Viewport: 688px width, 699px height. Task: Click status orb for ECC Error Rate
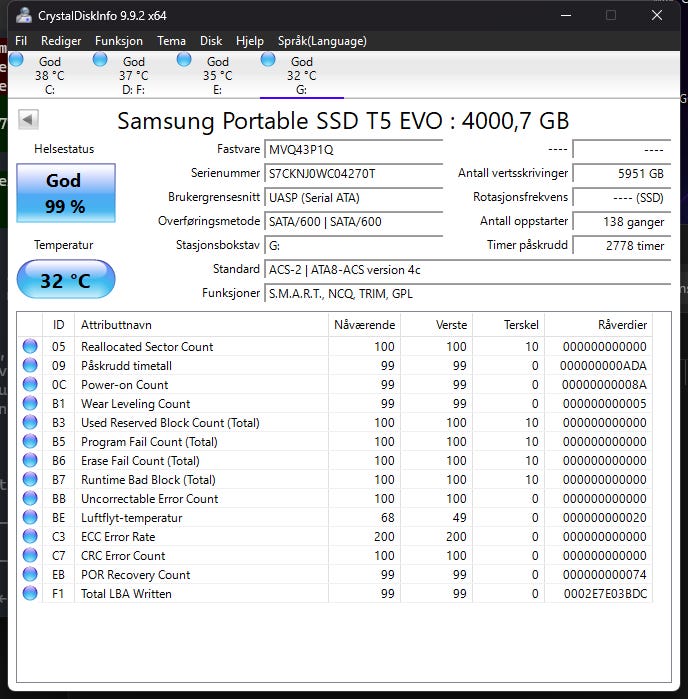pyautogui.click(x=30, y=536)
